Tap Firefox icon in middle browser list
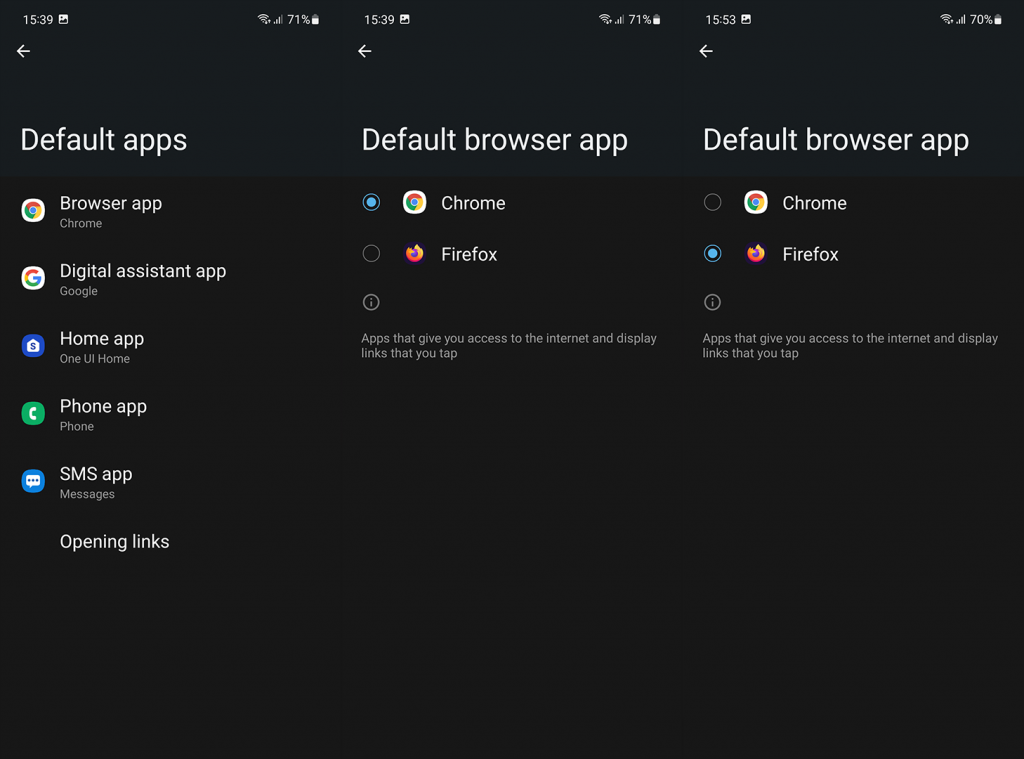 pos(415,253)
